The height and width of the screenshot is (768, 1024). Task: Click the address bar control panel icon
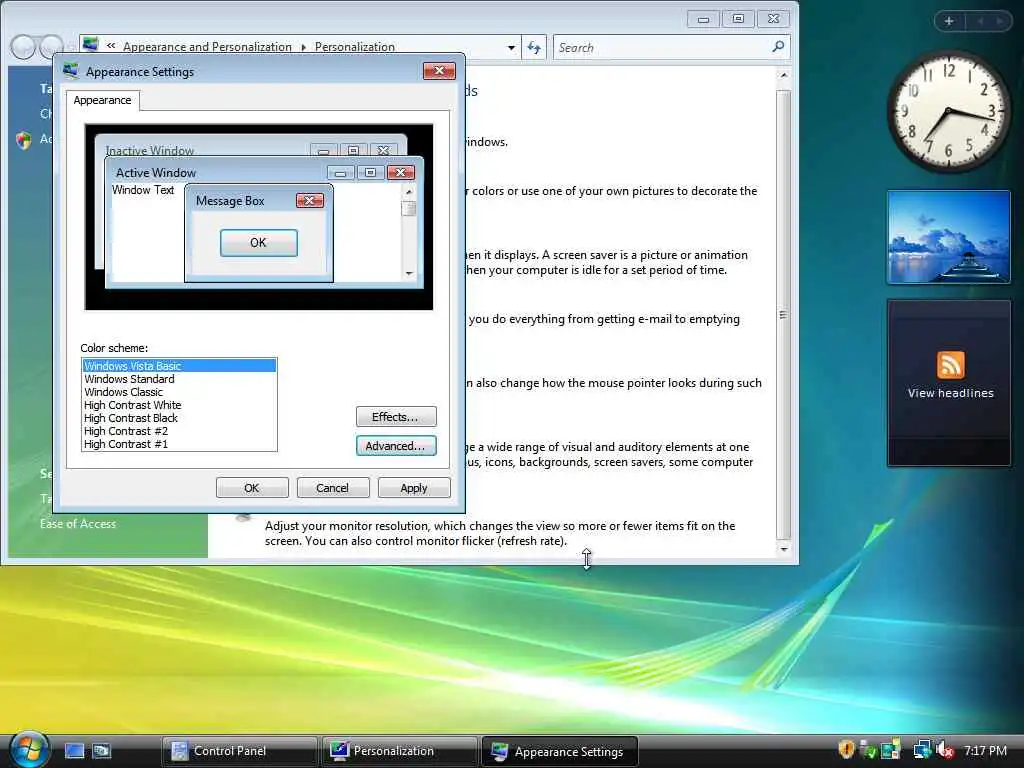pos(91,45)
